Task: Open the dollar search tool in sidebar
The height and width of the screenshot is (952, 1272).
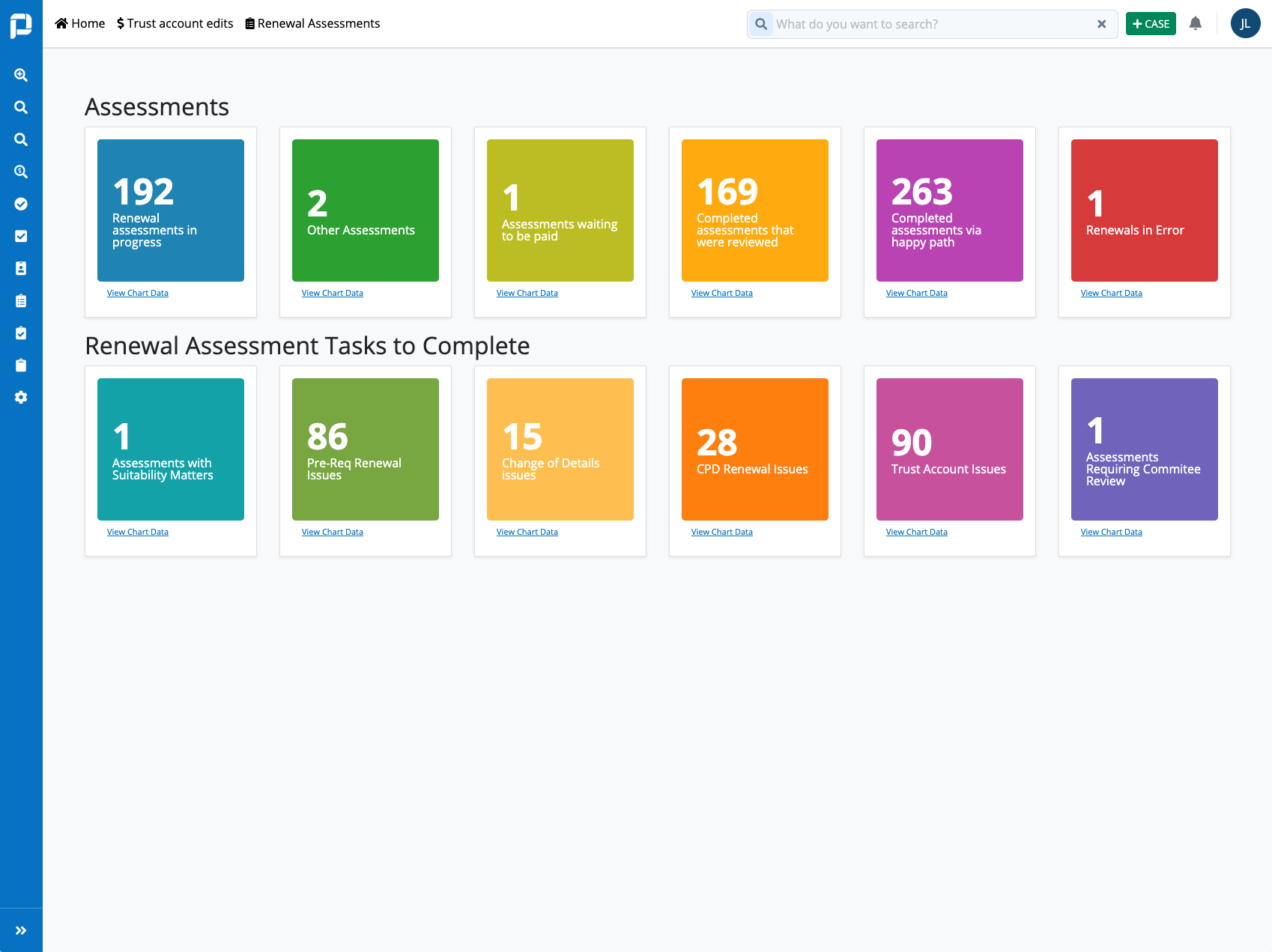Action: [x=20, y=172]
